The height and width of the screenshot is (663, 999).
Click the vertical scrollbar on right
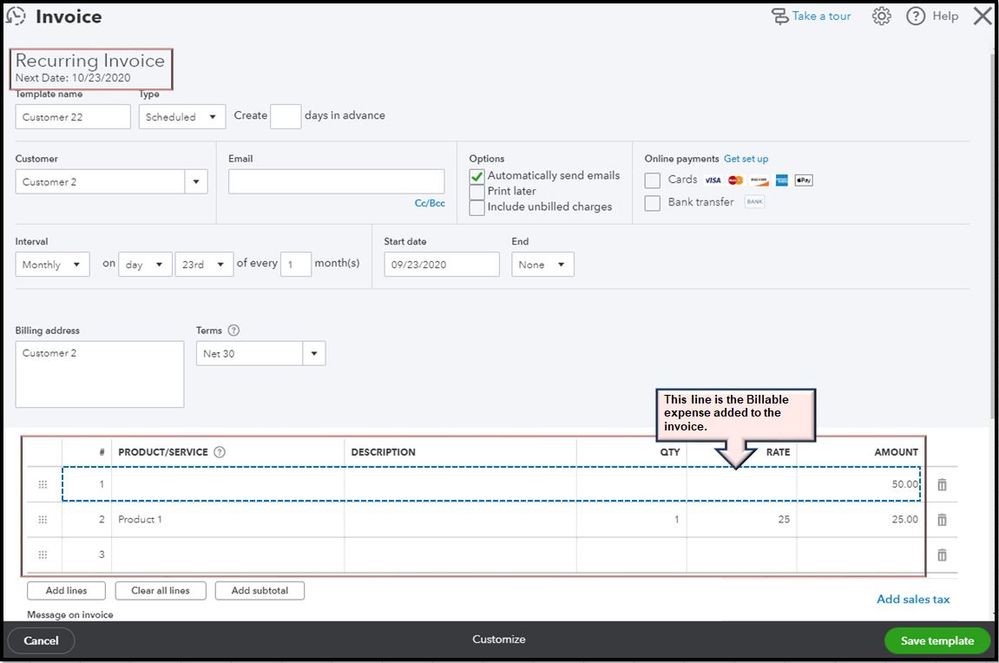coord(994,236)
